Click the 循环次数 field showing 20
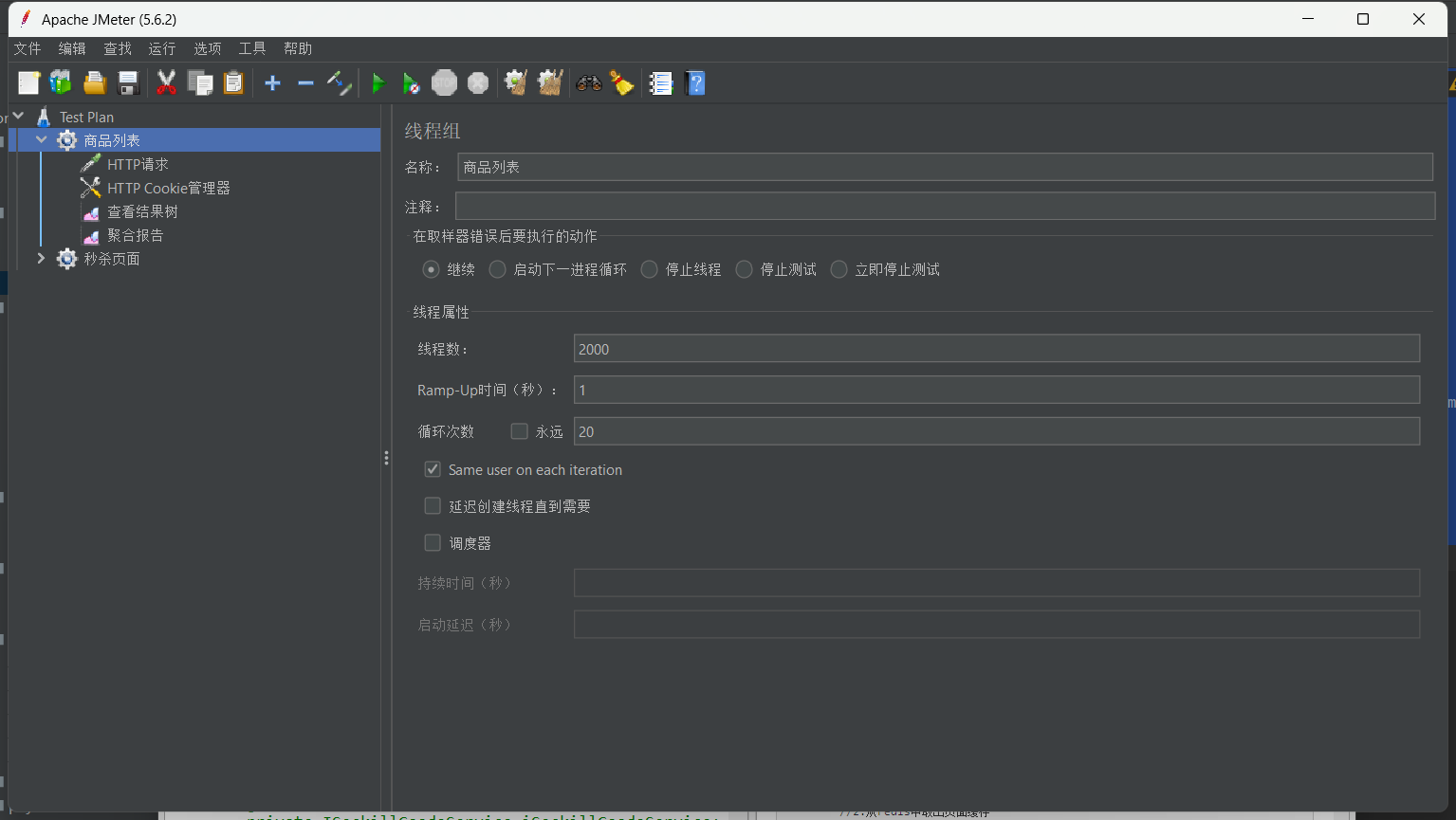This screenshot has width=1456, height=820. [x=997, y=431]
